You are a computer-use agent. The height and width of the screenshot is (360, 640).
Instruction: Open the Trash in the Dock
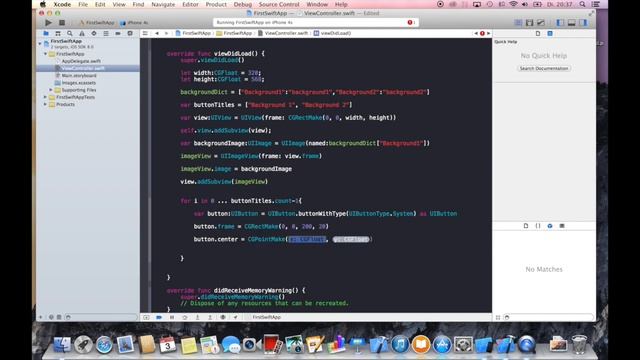point(579,344)
